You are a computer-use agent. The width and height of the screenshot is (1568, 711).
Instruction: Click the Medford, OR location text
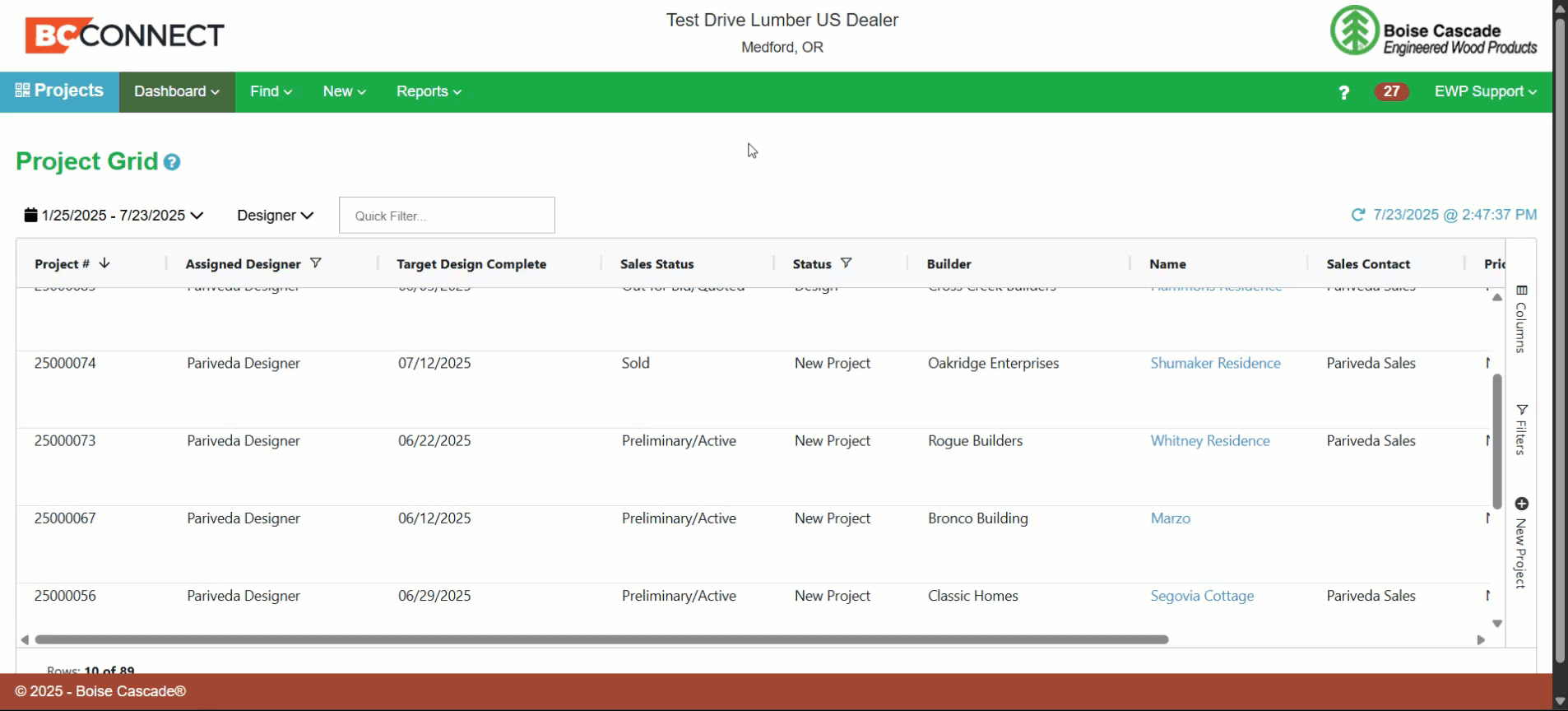pyautogui.click(x=782, y=47)
